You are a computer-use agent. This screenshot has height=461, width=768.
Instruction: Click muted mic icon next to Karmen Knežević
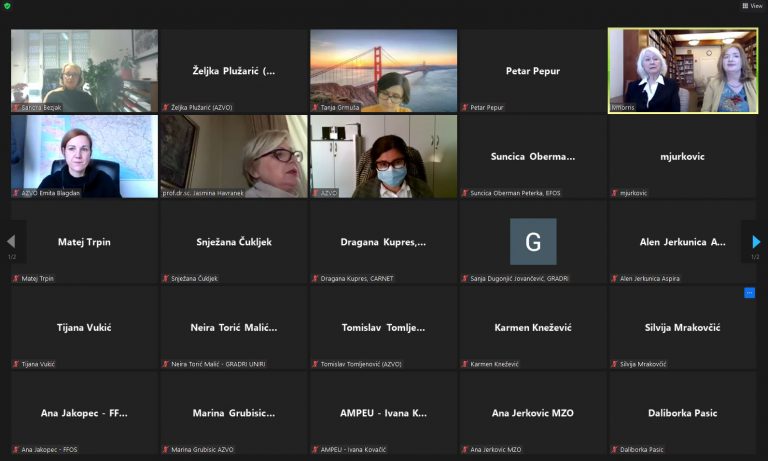pyautogui.click(x=464, y=364)
